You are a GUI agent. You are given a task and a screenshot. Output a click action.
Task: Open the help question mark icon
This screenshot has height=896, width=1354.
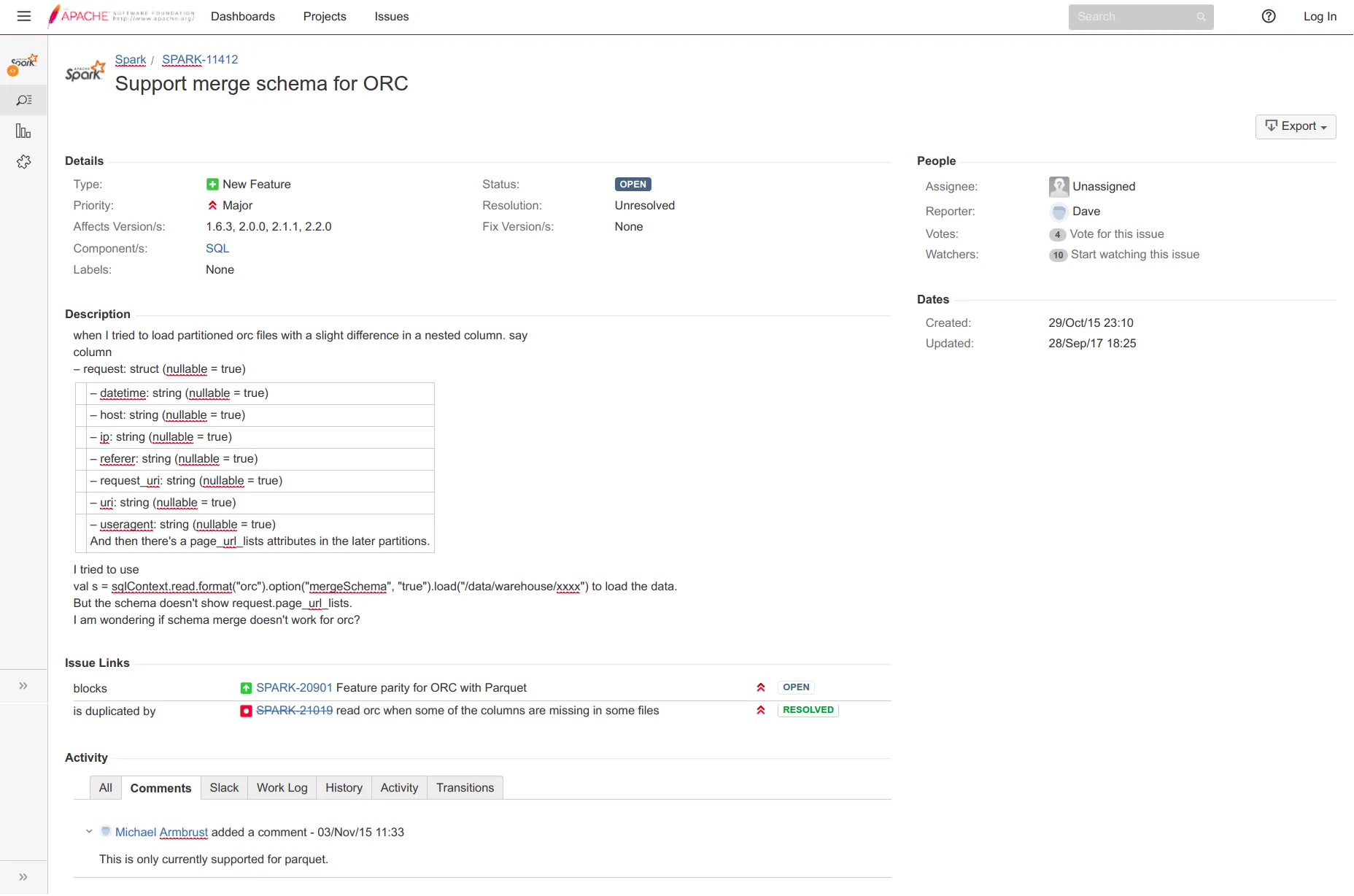click(x=1269, y=16)
